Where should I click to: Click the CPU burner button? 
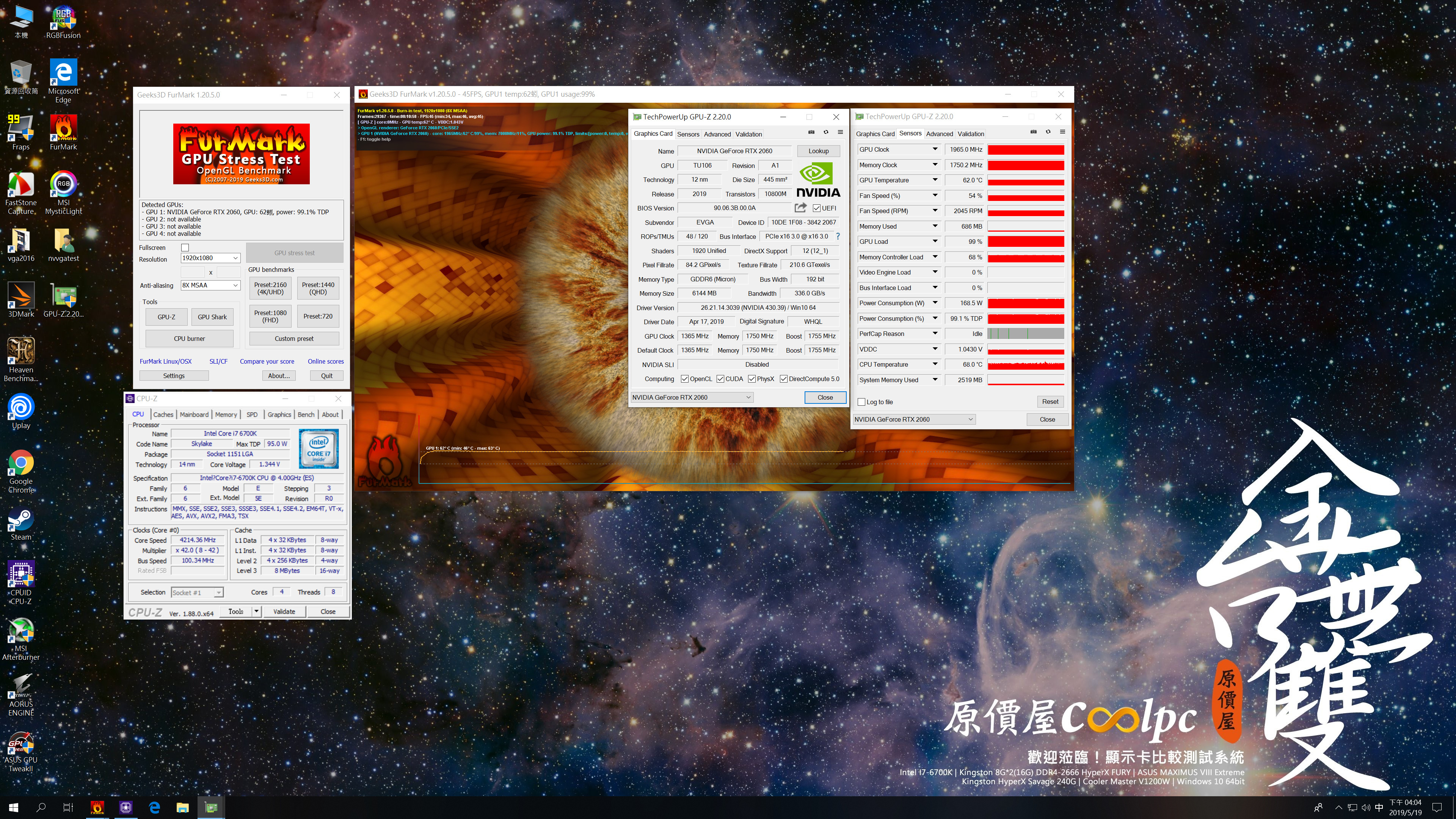coord(189,339)
